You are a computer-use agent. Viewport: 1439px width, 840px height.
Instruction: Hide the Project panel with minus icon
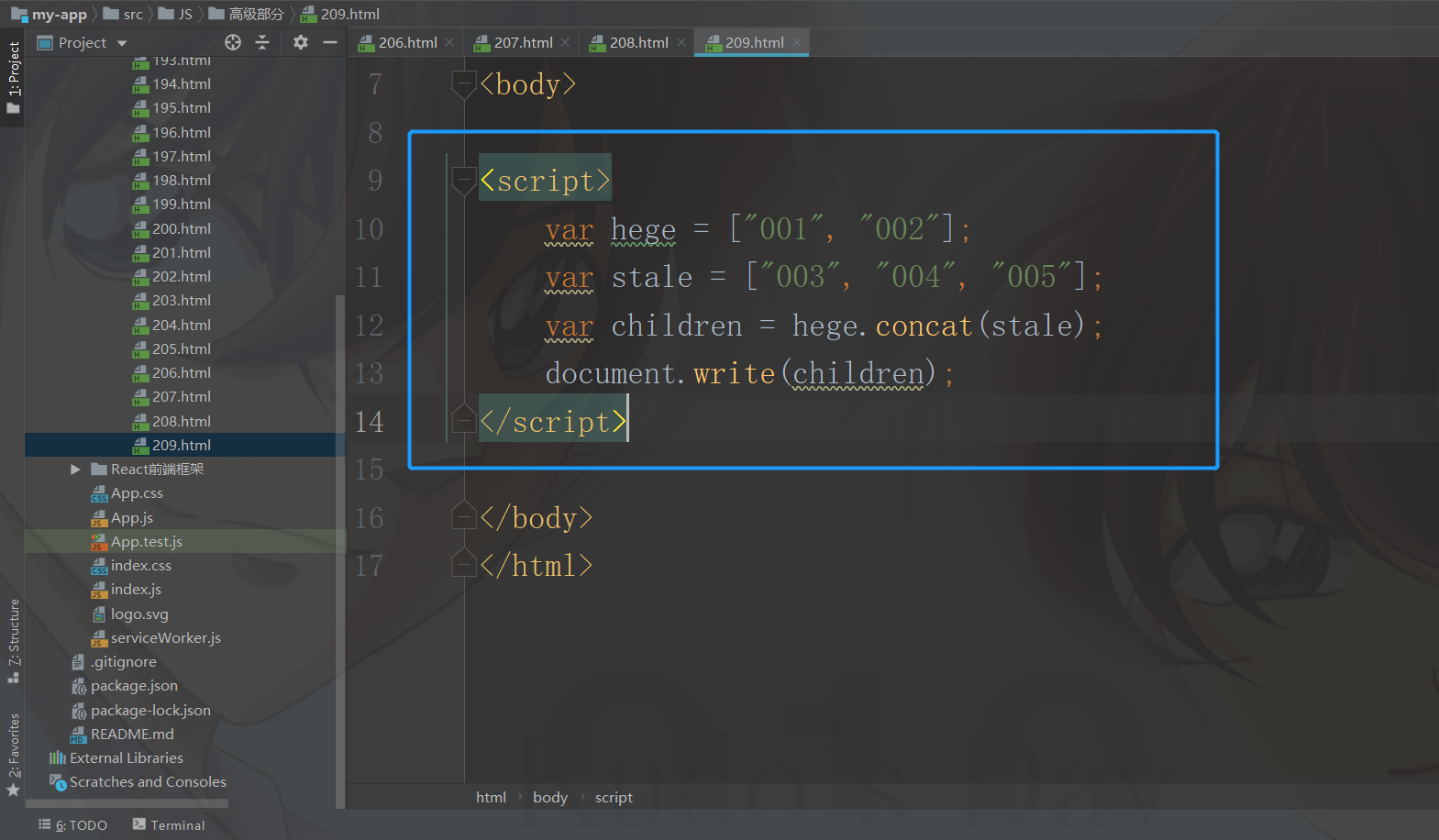point(330,42)
